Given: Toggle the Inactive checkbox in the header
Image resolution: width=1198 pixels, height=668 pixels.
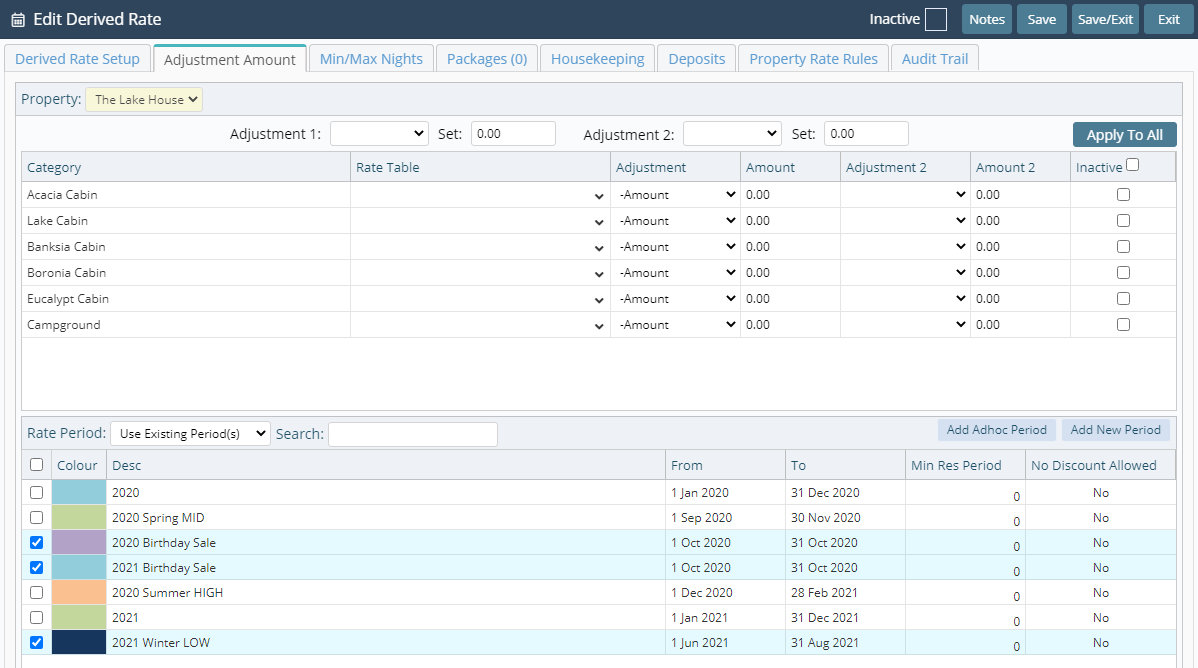Looking at the screenshot, I should pos(935,19).
